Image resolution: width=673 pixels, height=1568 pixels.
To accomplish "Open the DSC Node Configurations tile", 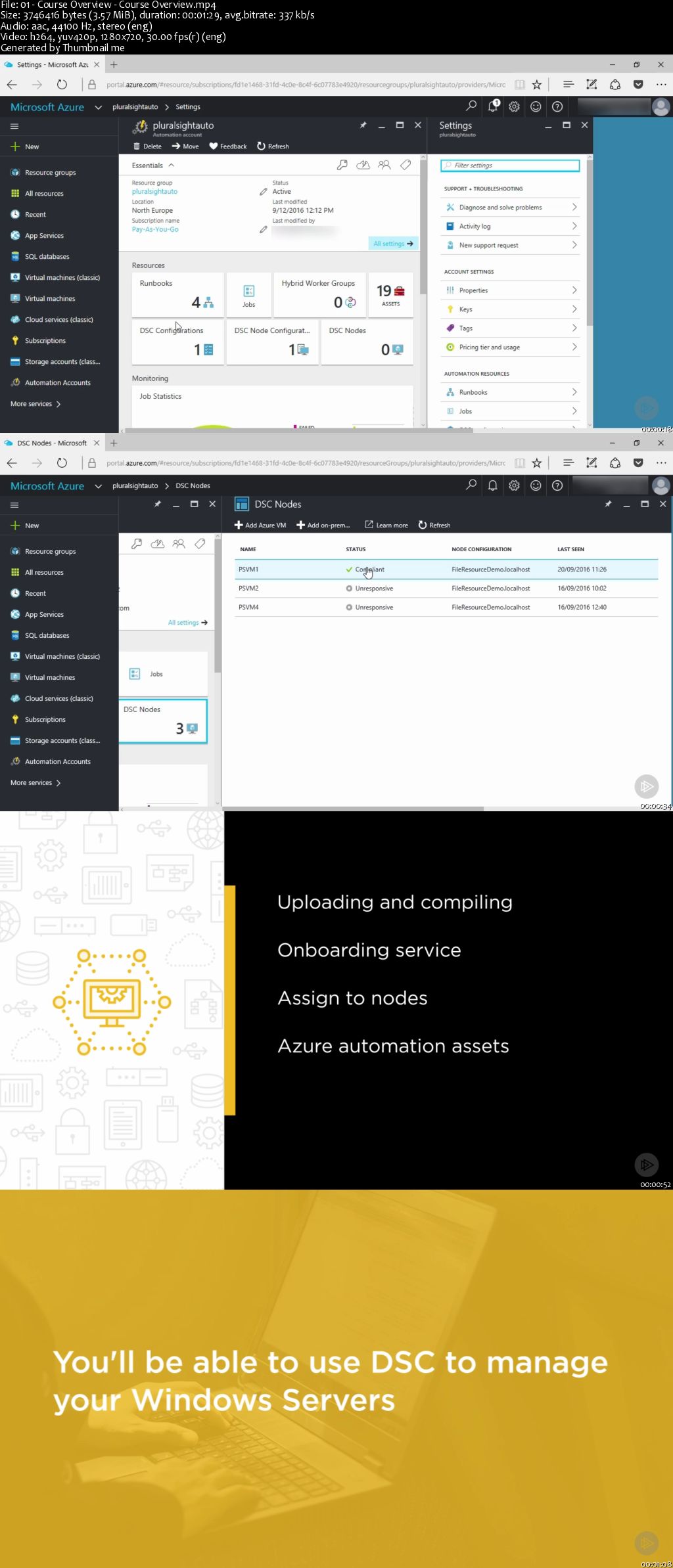I will point(272,342).
